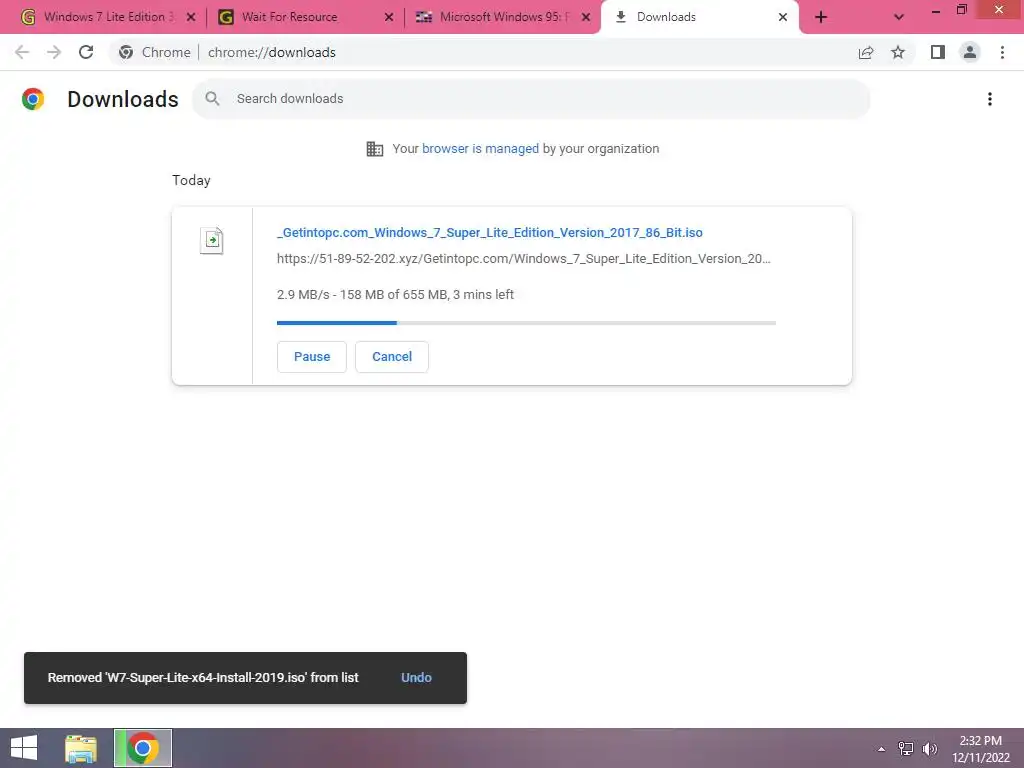1024x768 pixels.
Task: Close the Wait For Resource tab
Action: 389,17
